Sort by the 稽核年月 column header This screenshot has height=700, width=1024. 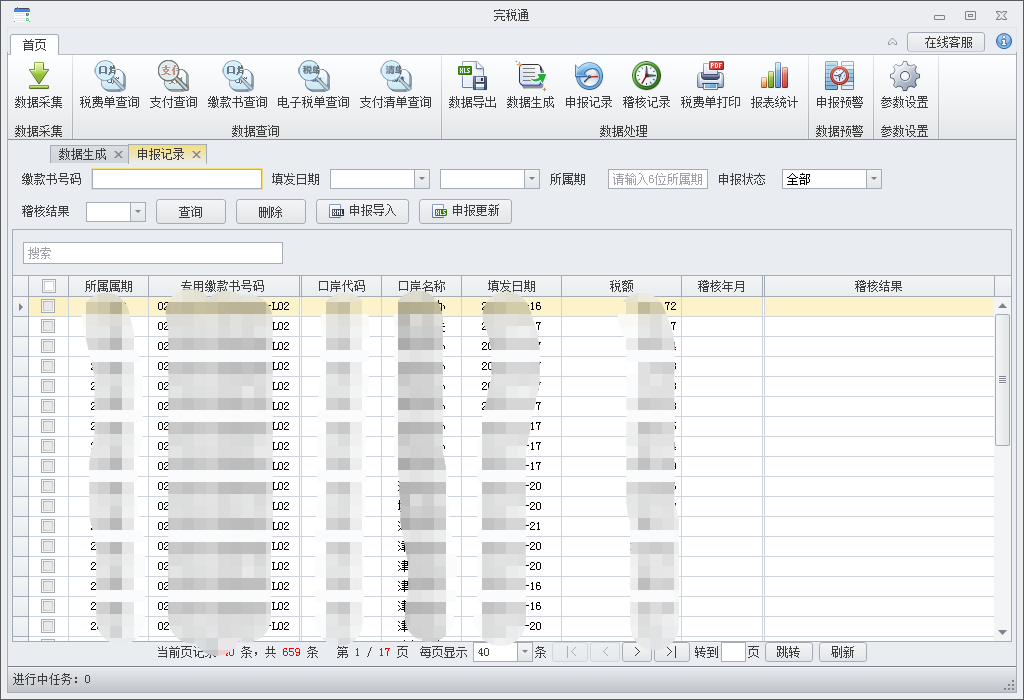[722, 286]
